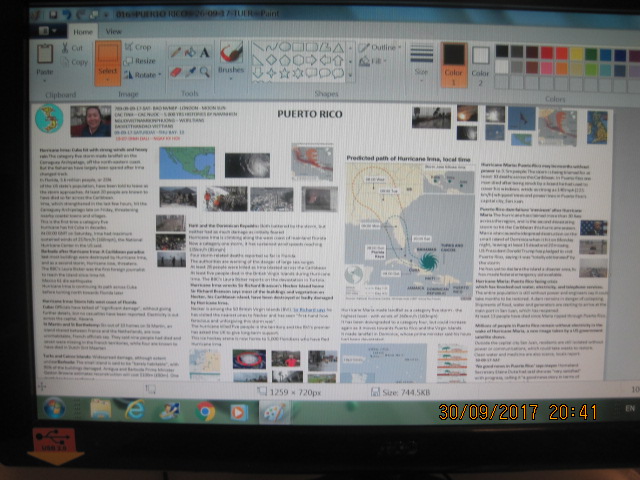The height and width of the screenshot is (480, 640).
Task: Choose the Right arrow shape
Action: (x=311, y=60)
